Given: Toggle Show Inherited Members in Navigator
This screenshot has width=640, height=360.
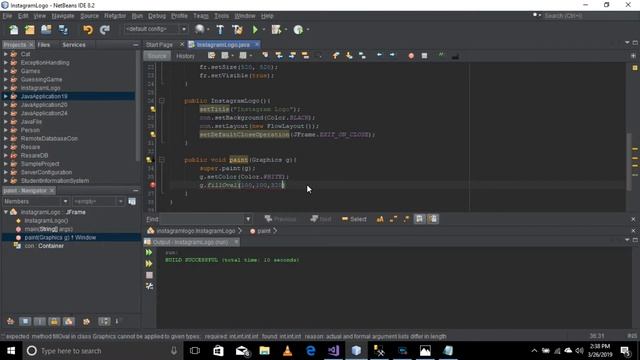Looking at the screenshot, I should [x=10, y=322].
